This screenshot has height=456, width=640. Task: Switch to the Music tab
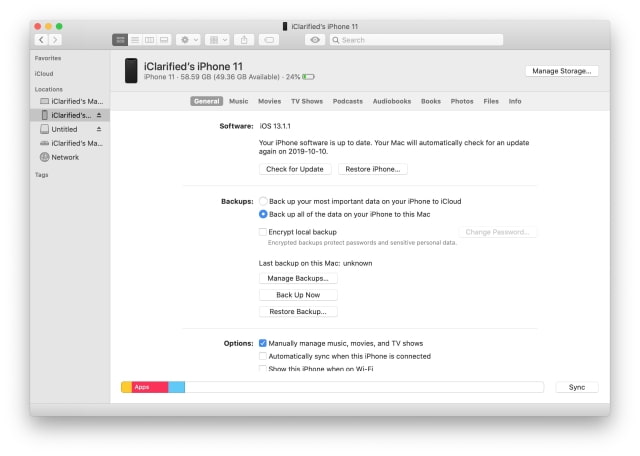coord(238,101)
